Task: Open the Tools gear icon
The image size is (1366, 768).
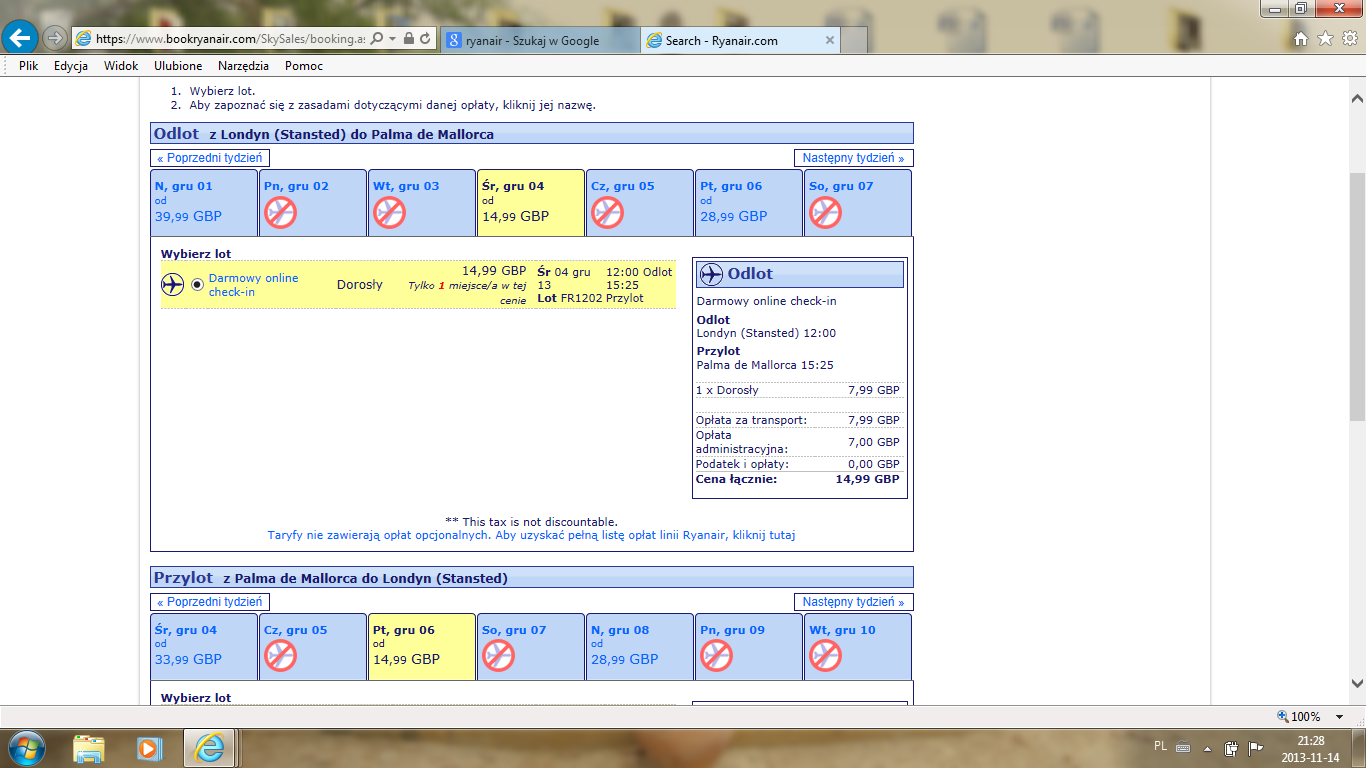Action: tap(1349, 39)
